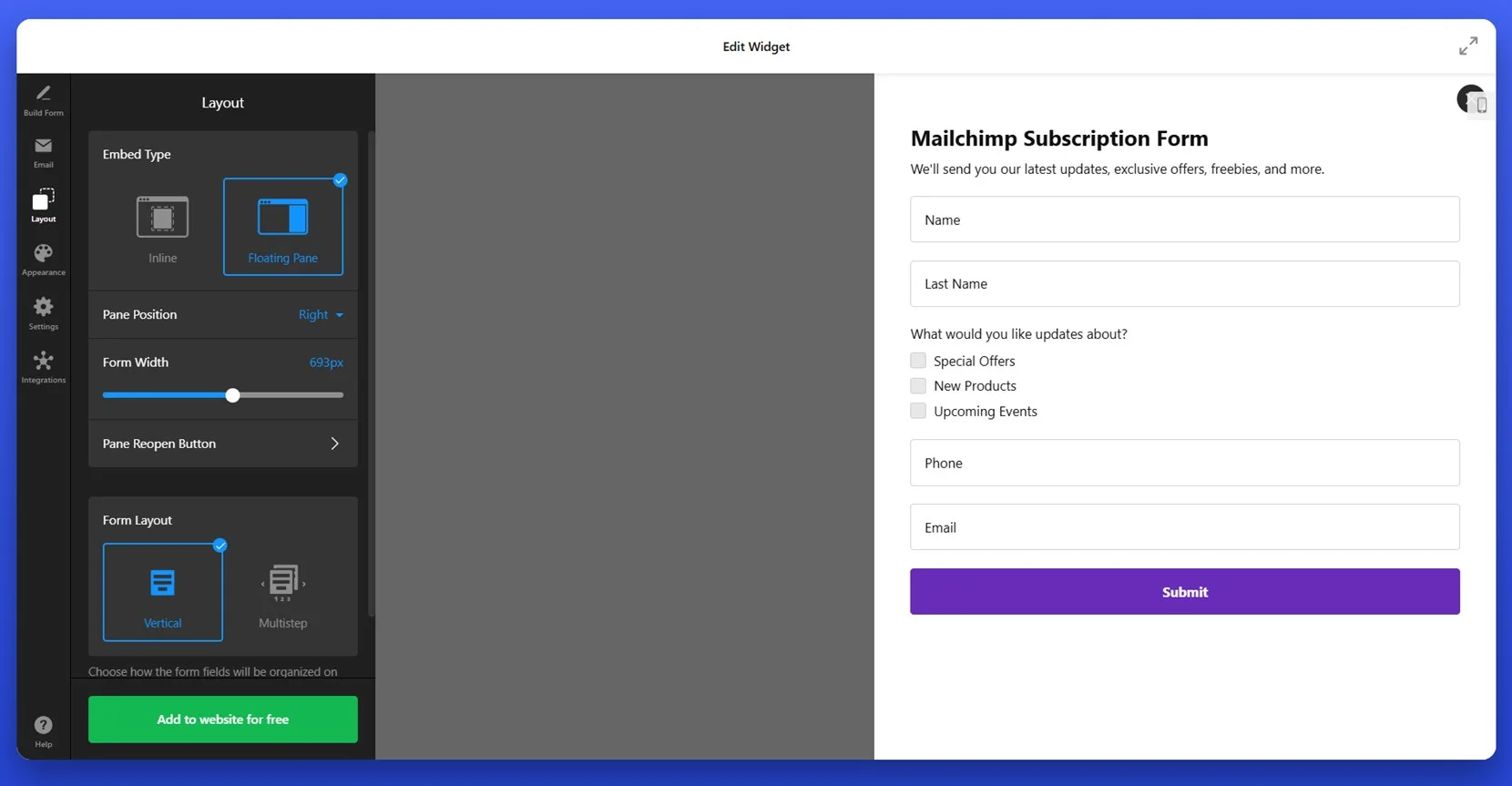
Task: Select the Vertical form layout
Action: [163, 592]
